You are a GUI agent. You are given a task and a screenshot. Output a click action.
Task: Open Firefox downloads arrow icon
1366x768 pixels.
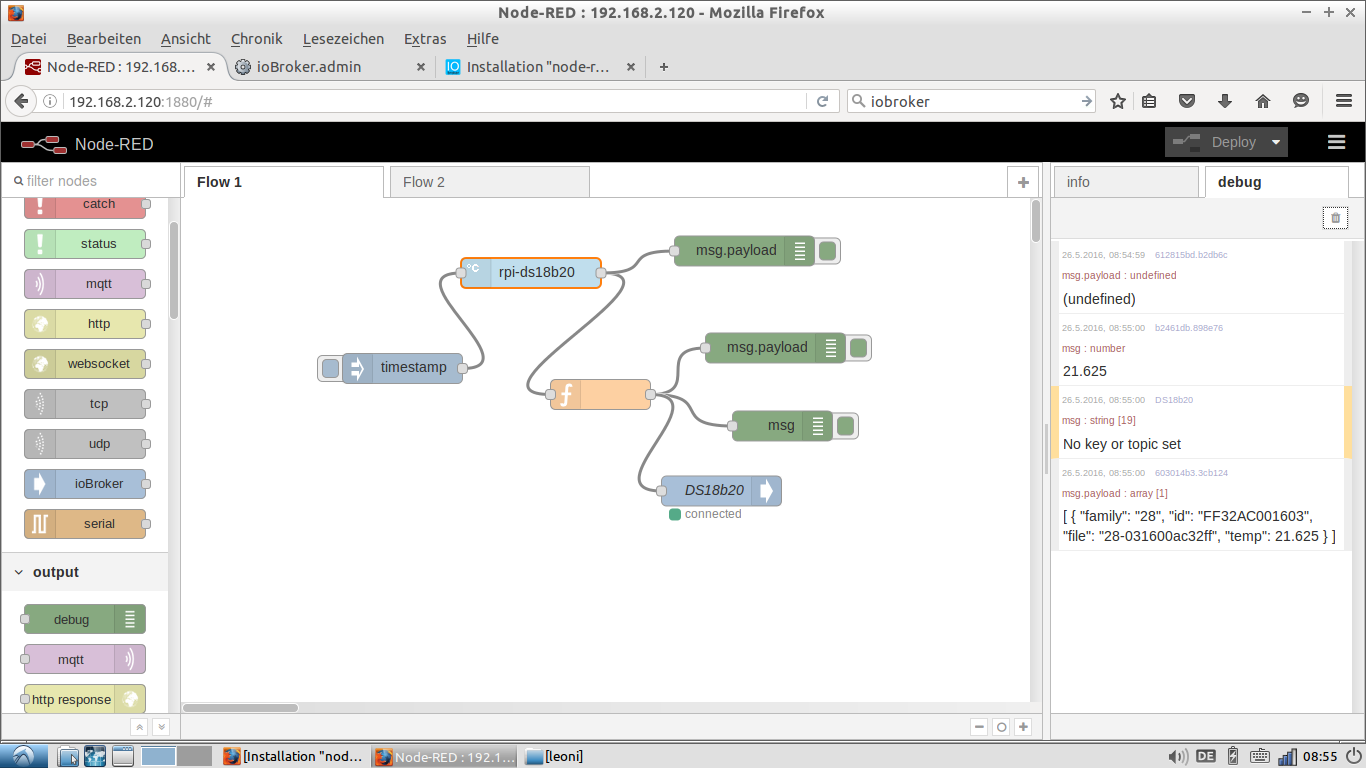[1224, 101]
